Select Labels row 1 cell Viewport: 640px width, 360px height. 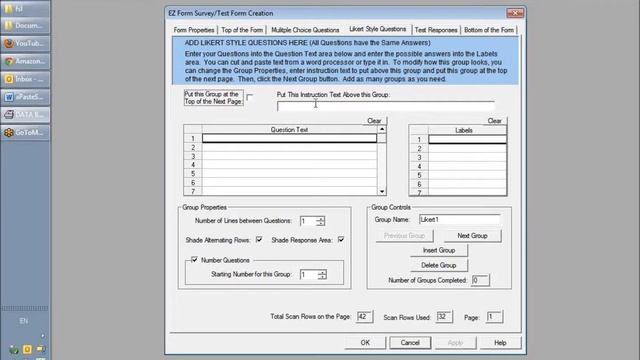(467, 139)
